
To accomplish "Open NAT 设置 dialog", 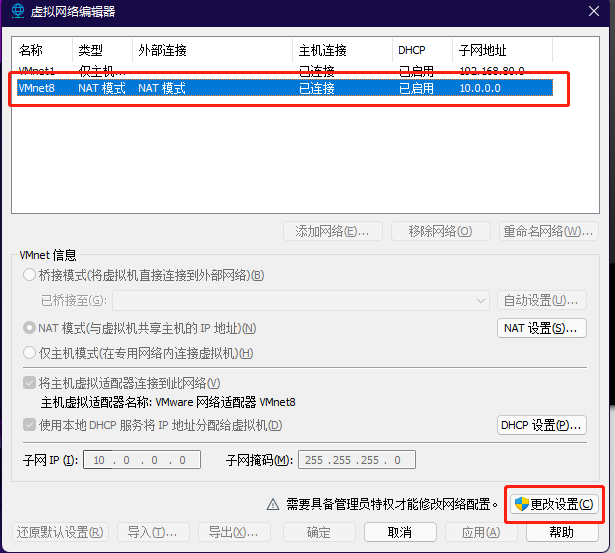I will [542, 328].
